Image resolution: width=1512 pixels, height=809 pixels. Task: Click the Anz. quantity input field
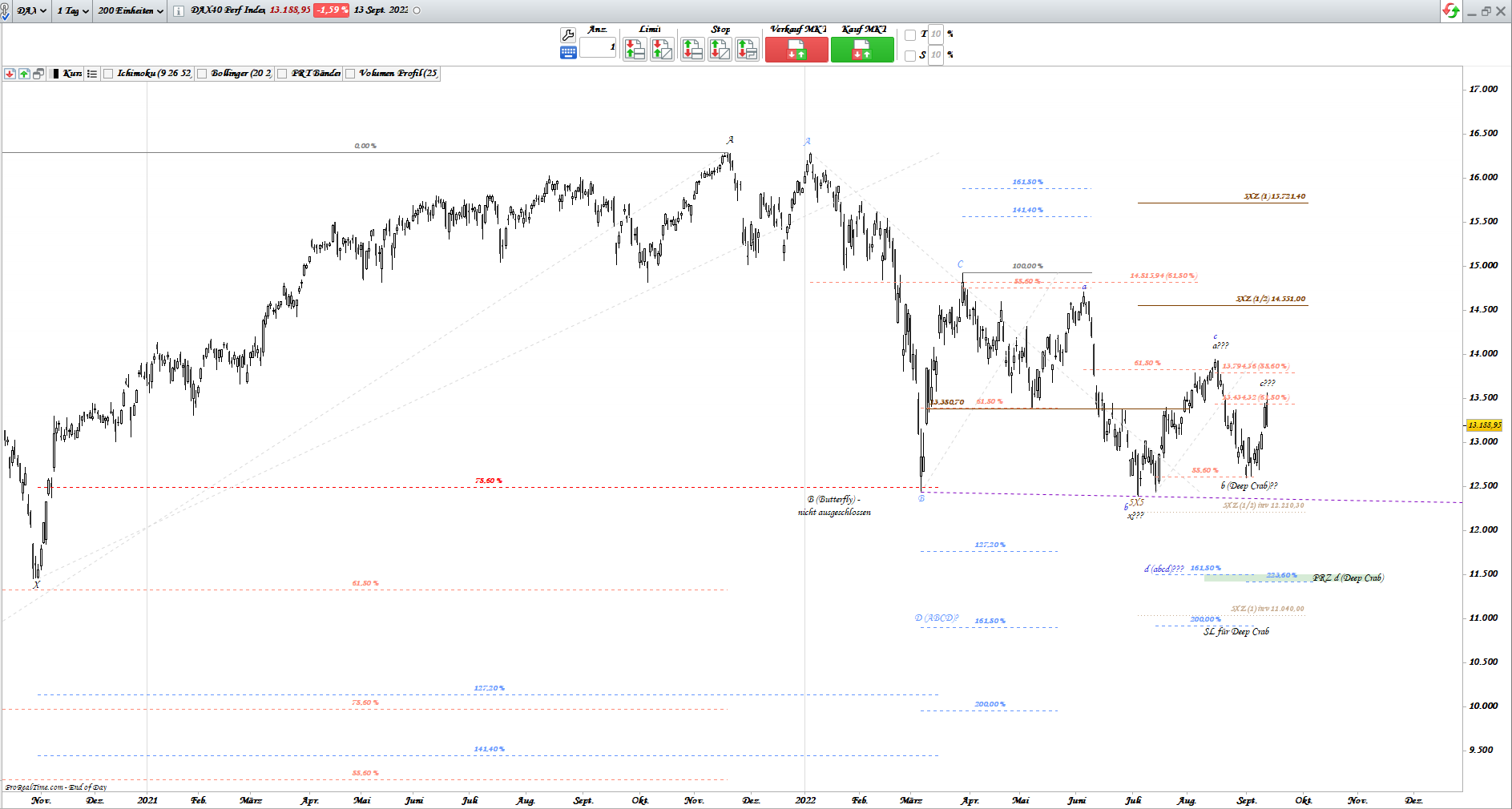pos(598,47)
